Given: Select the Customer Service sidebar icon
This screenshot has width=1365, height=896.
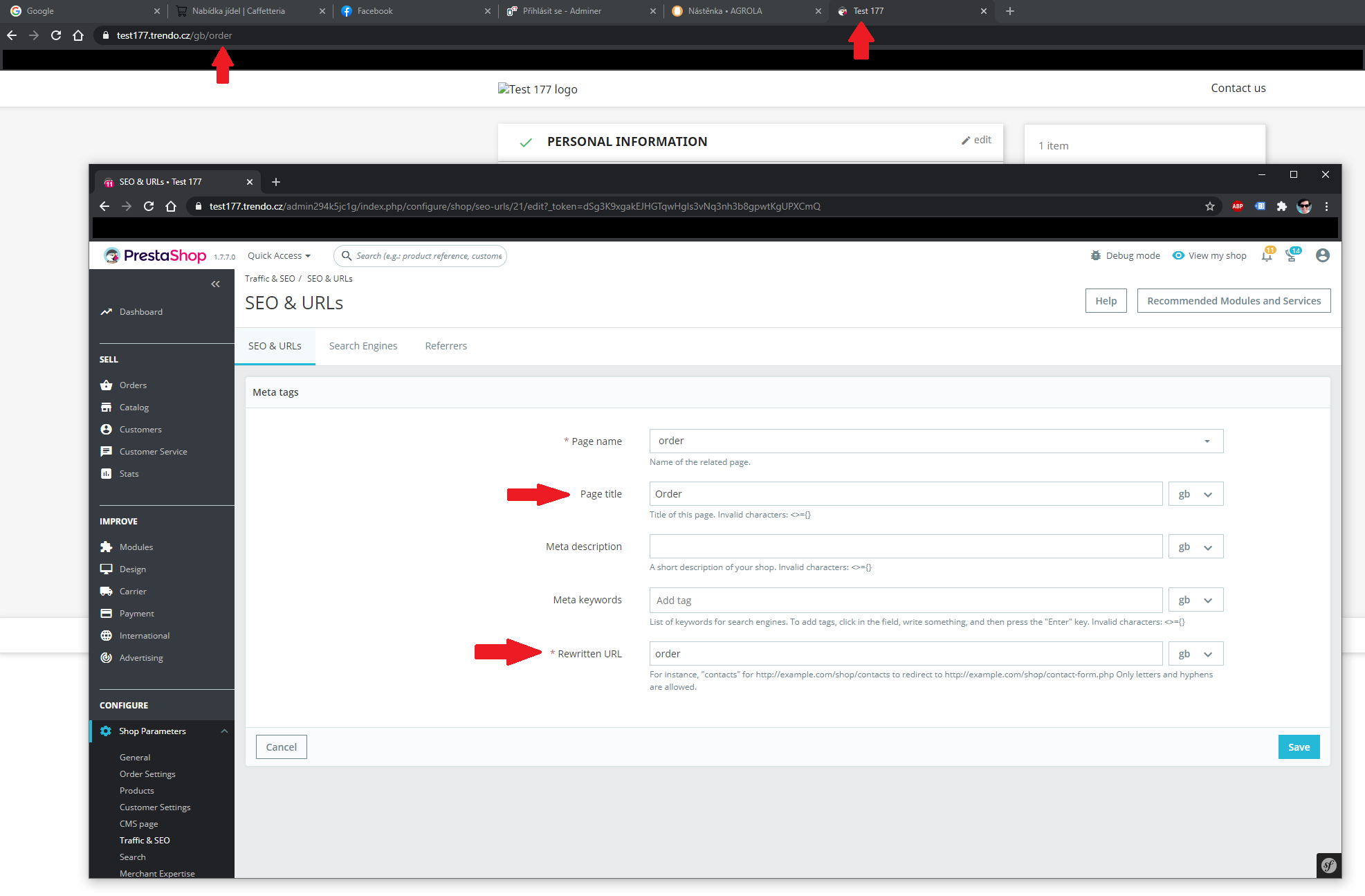Looking at the screenshot, I should tap(107, 451).
